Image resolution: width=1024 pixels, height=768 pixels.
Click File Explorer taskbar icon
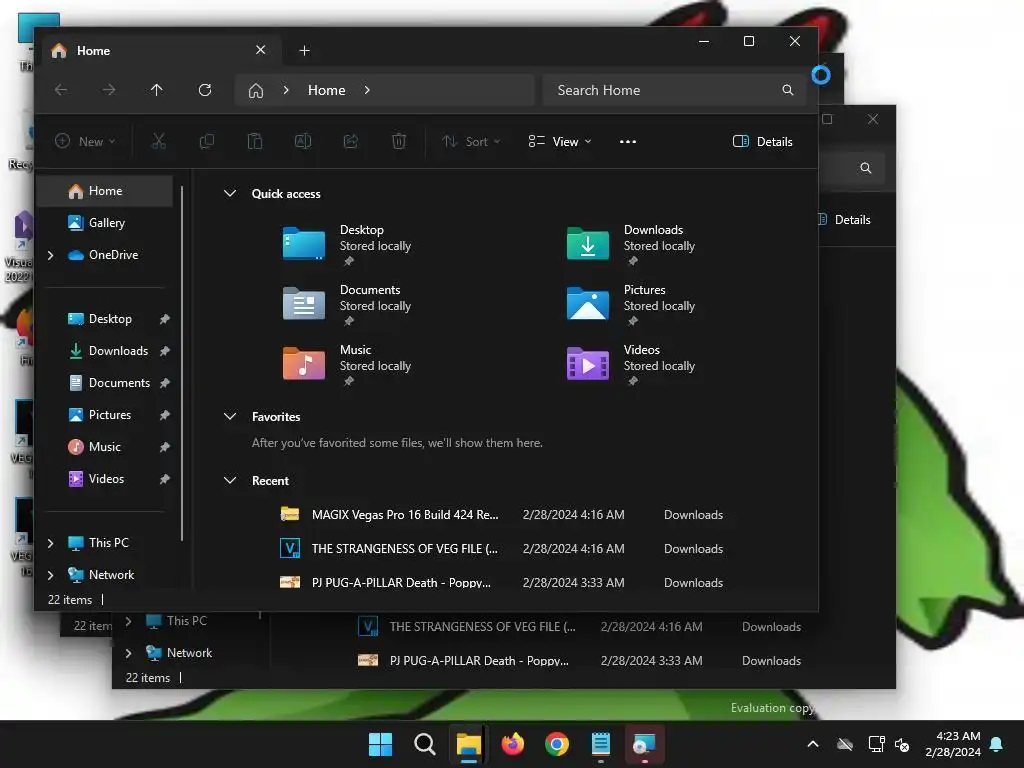coord(469,744)
